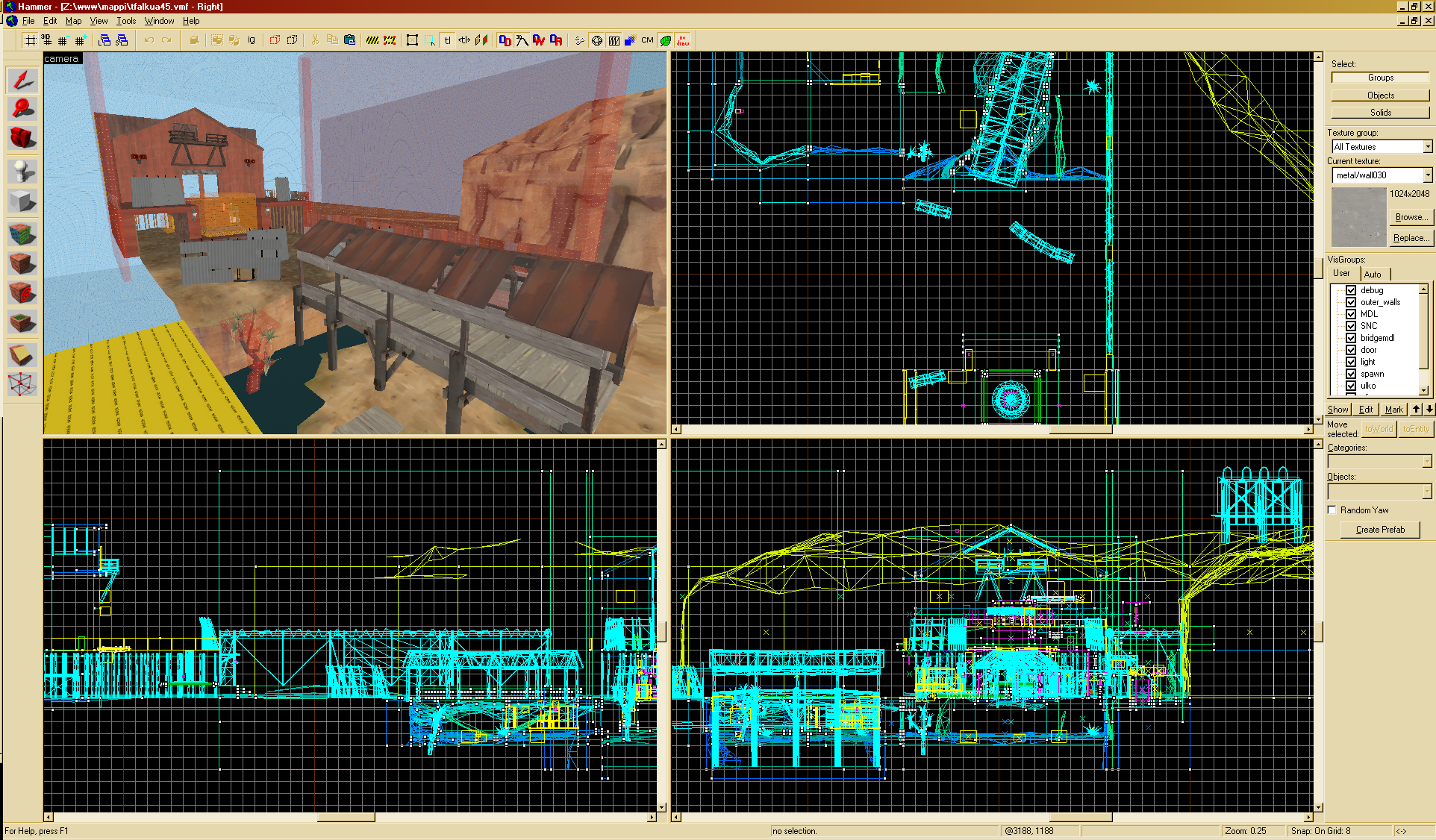Toggle the CM cordon toolbar button
Image resolution: width=1436 pixels, height=840 pixels.
coord(647,40)
